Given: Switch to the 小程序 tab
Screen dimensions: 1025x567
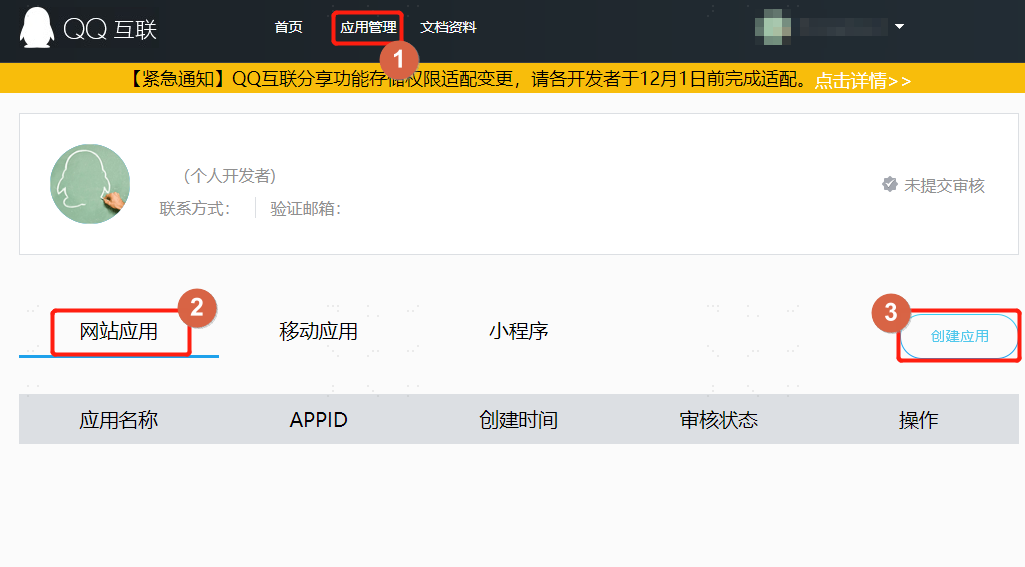Looking at the screenshot, I should [518, 331].
